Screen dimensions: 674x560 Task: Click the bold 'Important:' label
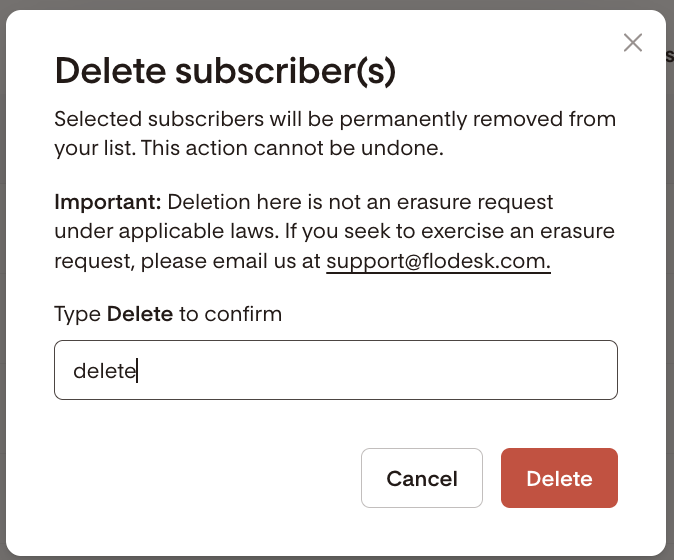(107, 202)
